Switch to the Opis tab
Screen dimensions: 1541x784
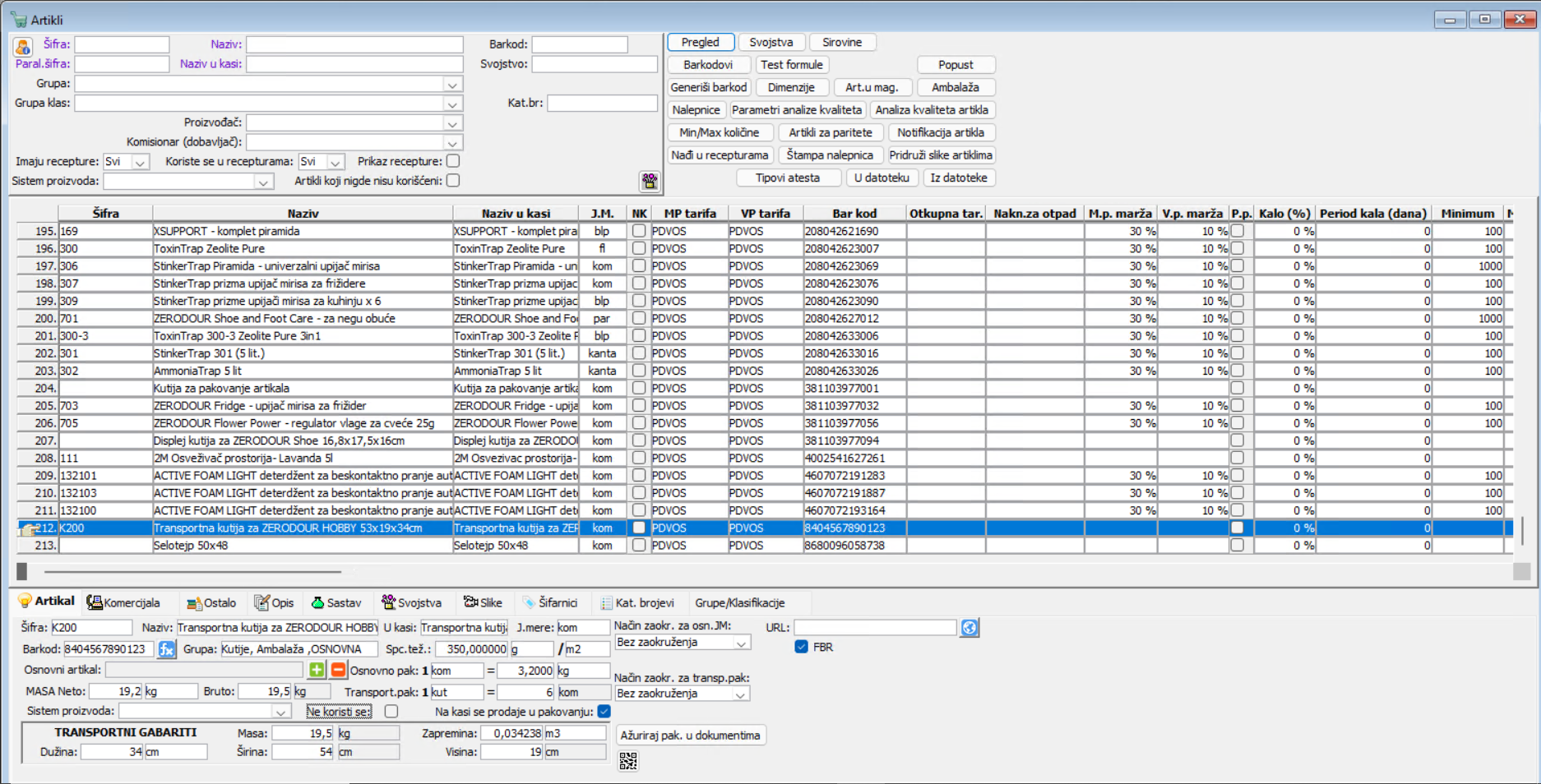pyautogui.click(x=274, y=602)
